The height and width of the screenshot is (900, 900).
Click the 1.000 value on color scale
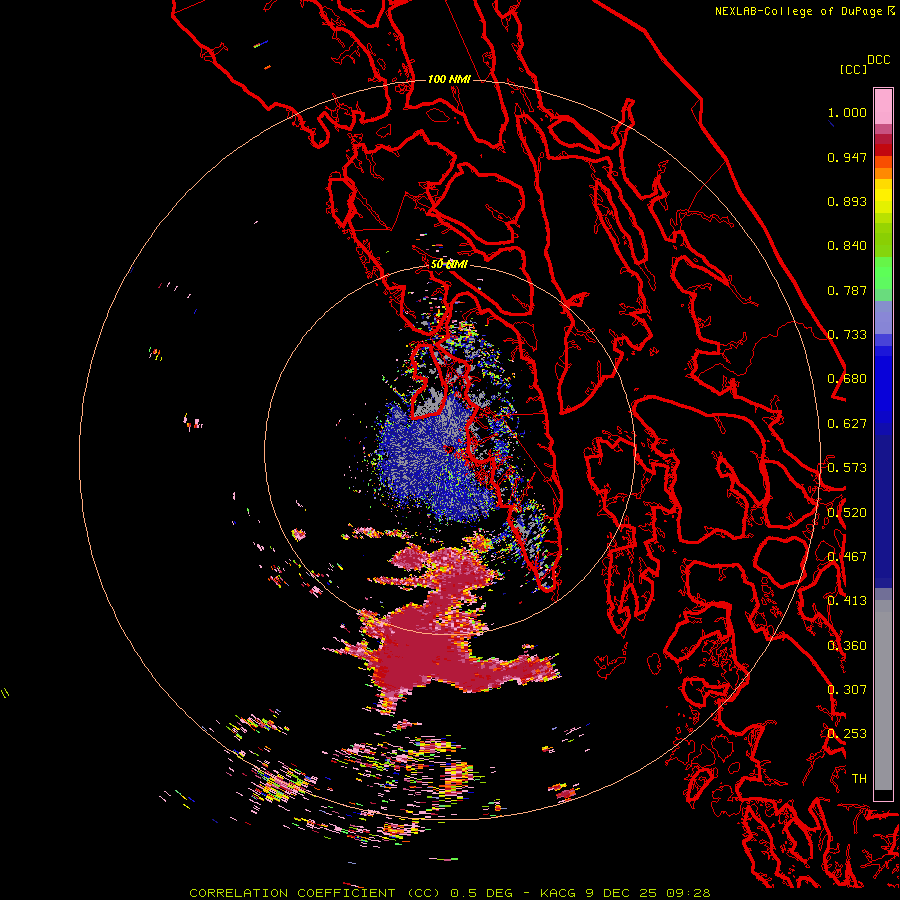(847, 112)
